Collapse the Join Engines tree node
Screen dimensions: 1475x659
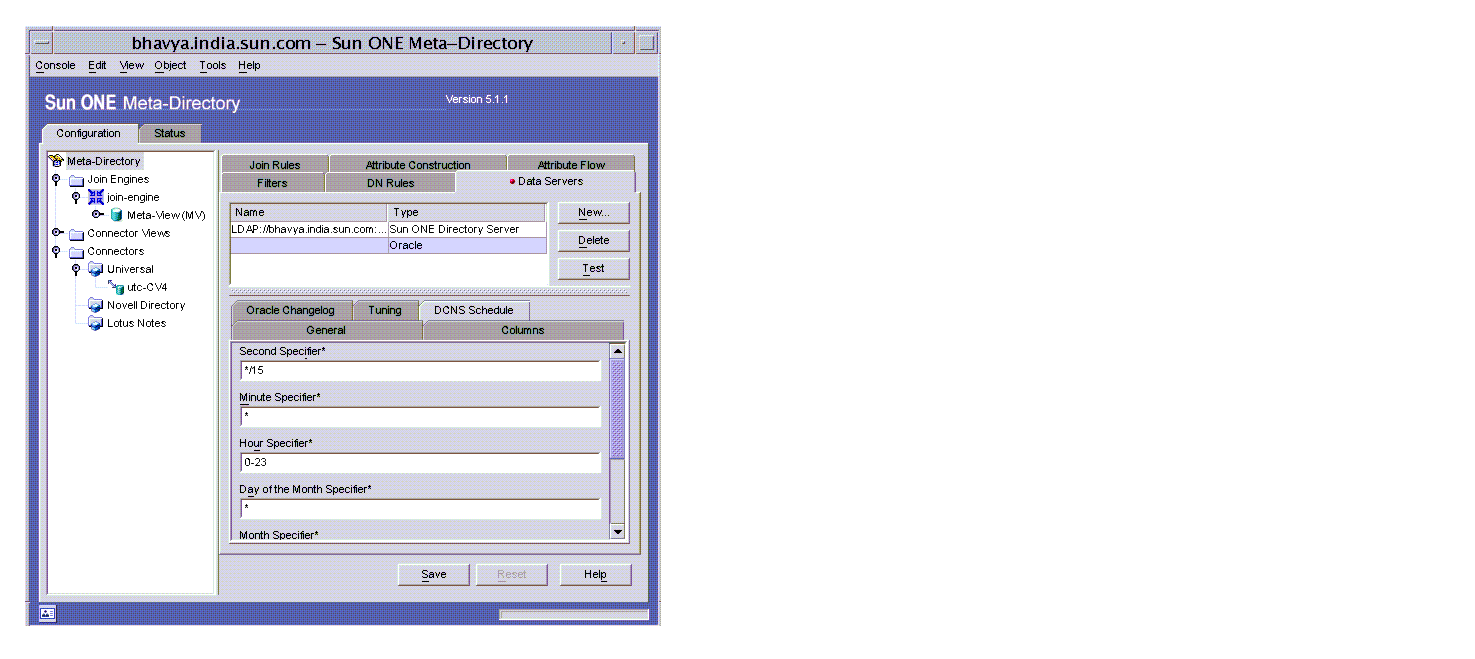point(56,179)
